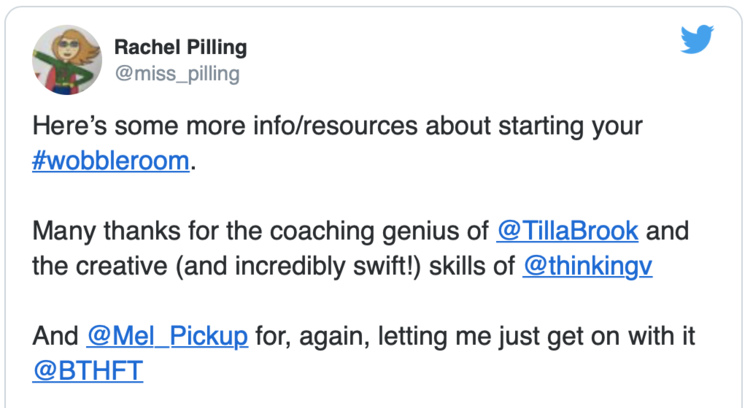Open the Rachel Pilling display name

tap(181, 47)
